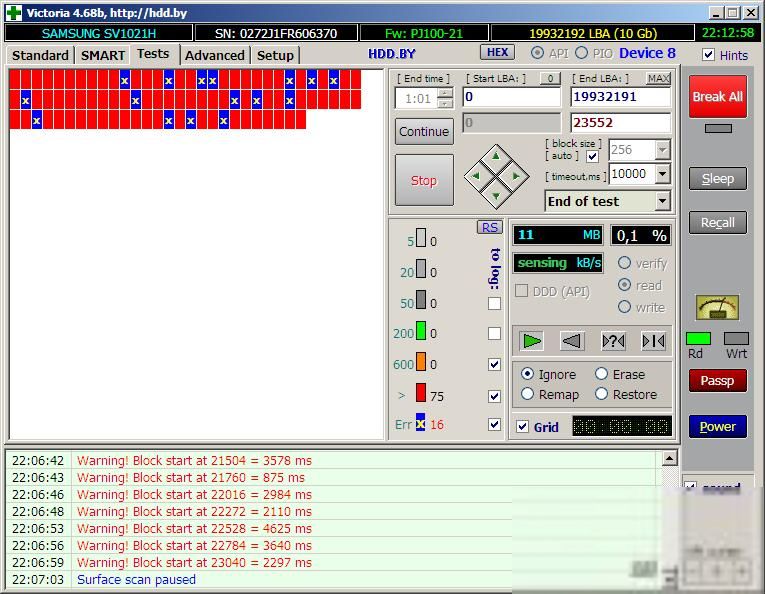This screenshot has height=594, width=765.
Task: Click the Recall button
Action: tap(718, 222)
